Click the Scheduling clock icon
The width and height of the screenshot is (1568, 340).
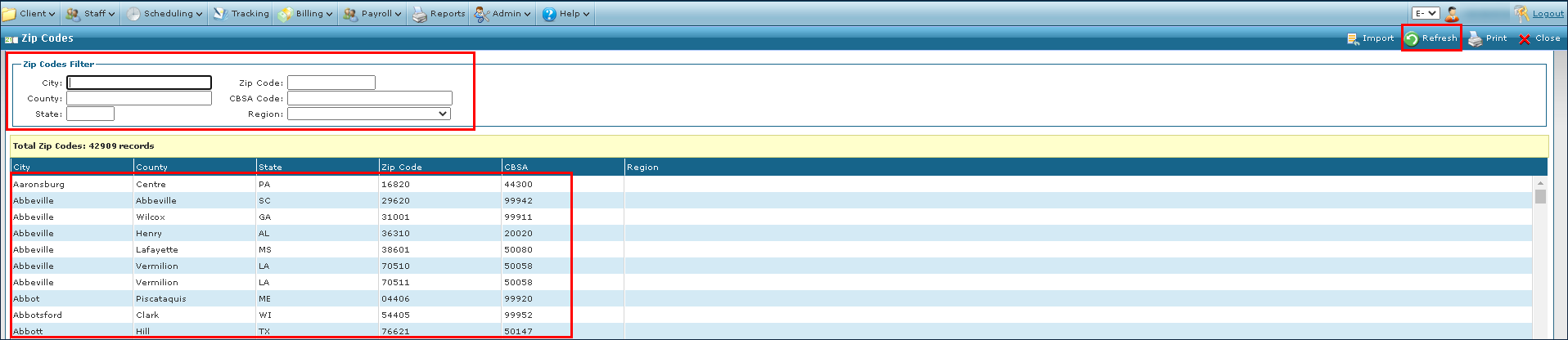tap(133, 14)
